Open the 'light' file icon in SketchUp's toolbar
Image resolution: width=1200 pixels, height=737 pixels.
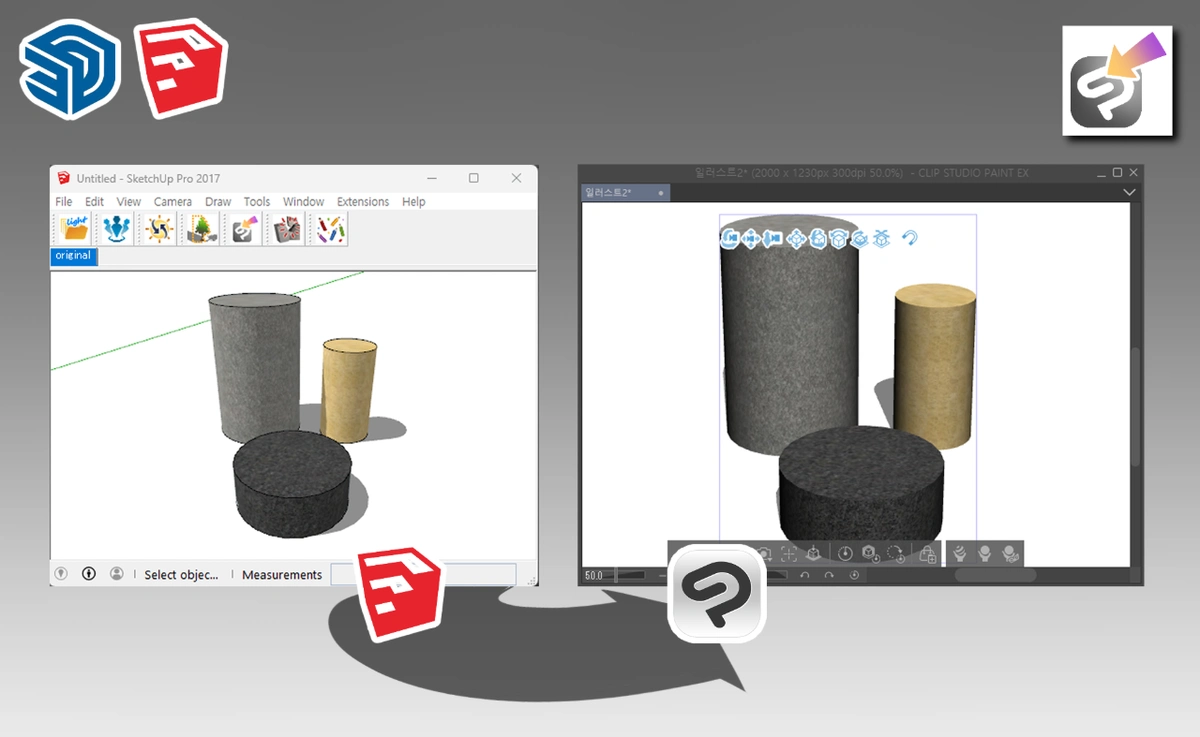(x=75, y=228)
